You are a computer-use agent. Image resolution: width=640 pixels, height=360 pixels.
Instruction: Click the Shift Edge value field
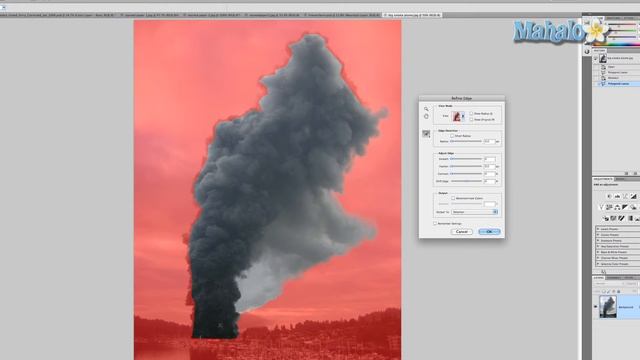489,181
